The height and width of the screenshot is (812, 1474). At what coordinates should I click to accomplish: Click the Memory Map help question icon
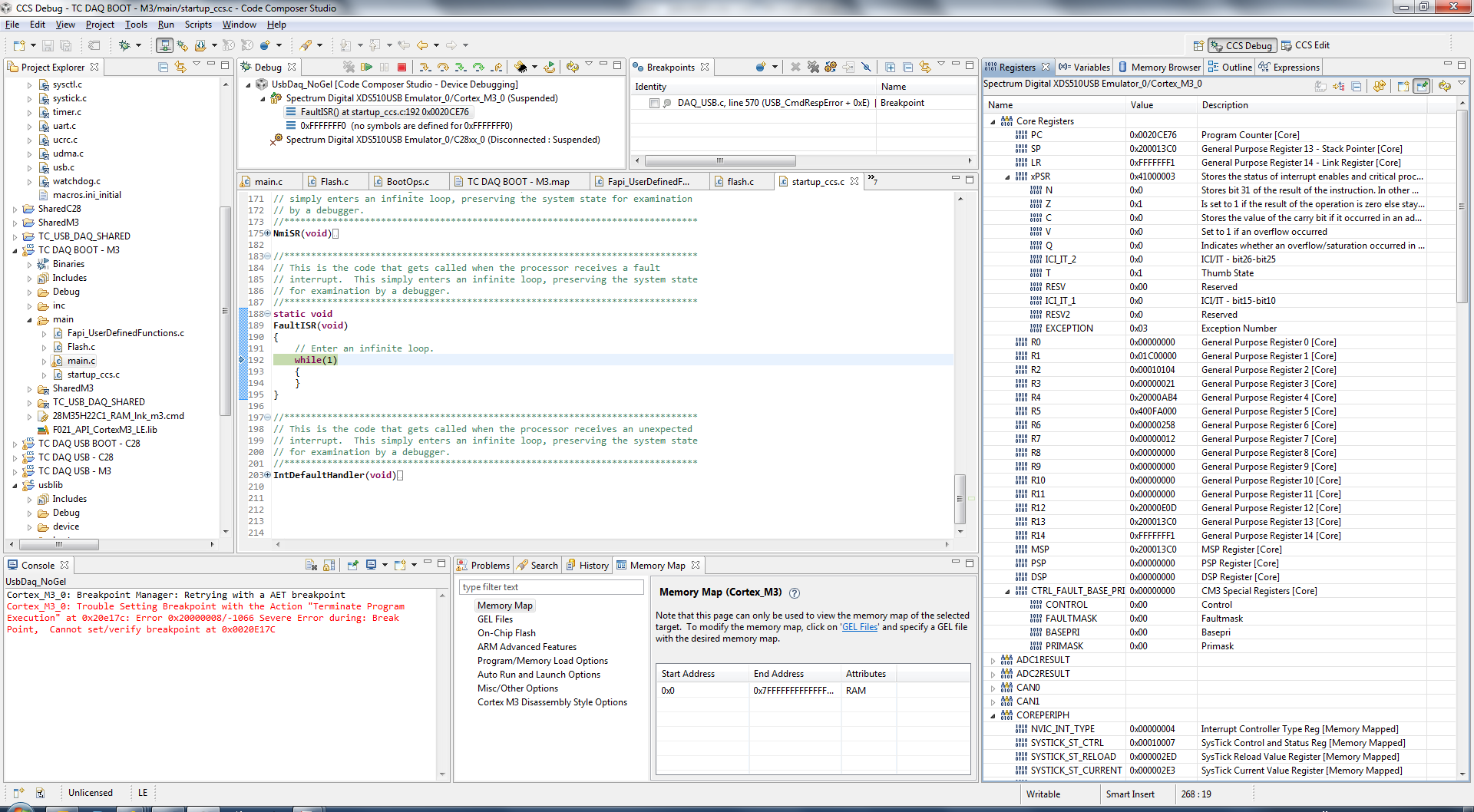click(x=795, y=593)
